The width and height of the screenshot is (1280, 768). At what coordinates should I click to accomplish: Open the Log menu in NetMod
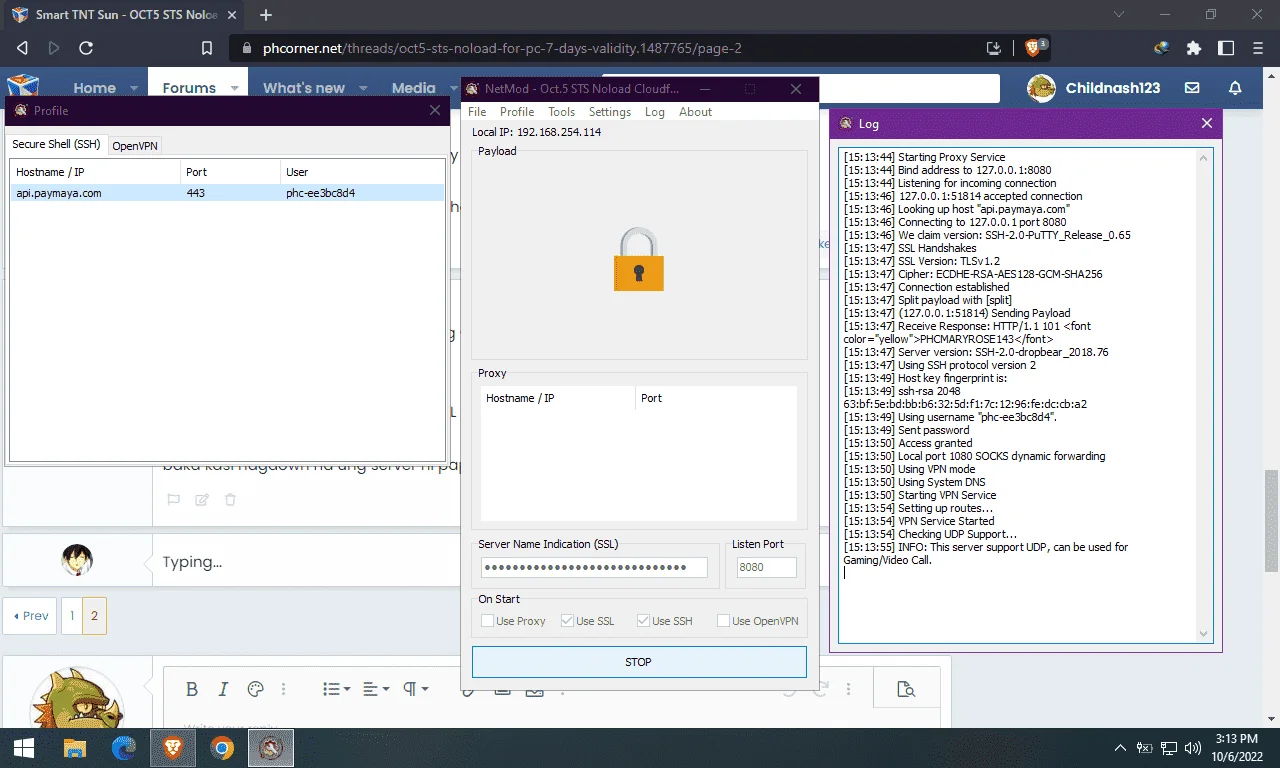pyautogui.click(x=655, y=112)
